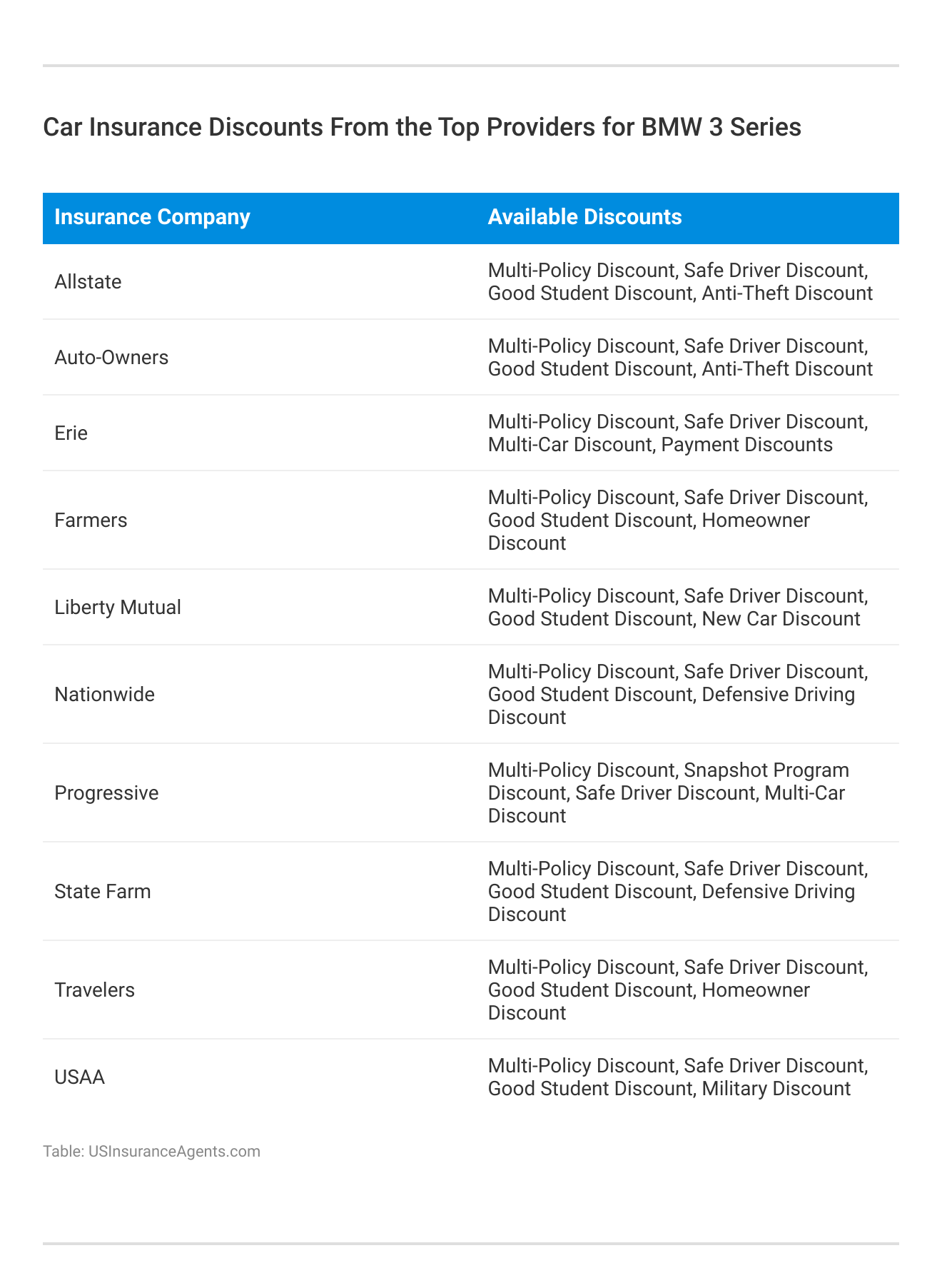Click the USAA row label
The image size is (942, 1288).
point(79,1077)
